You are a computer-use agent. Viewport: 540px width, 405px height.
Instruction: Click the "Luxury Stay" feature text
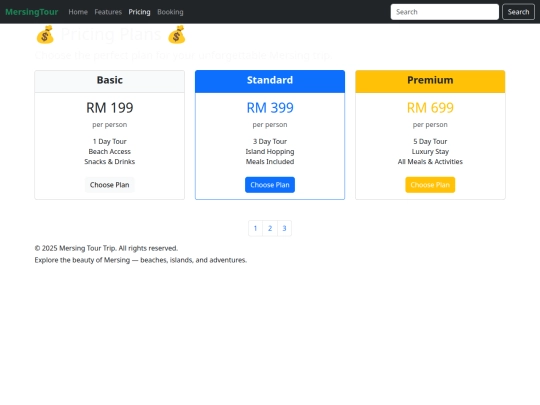[x=430, y=152]
